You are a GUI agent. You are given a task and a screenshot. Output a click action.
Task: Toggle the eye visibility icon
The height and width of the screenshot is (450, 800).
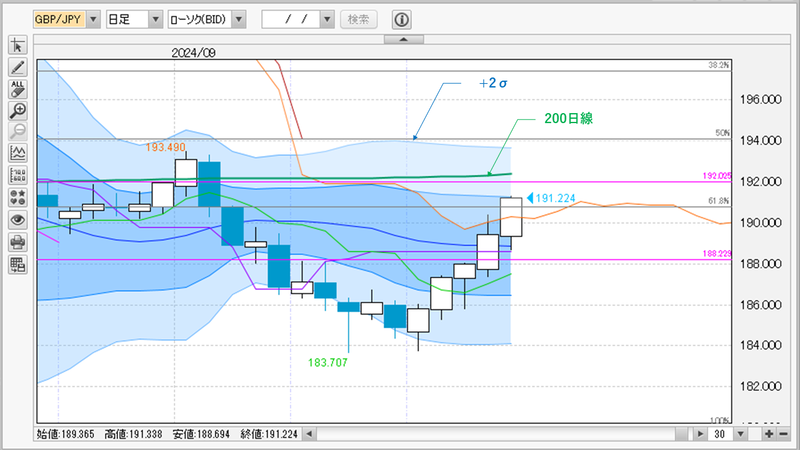[x=17, y=220]
